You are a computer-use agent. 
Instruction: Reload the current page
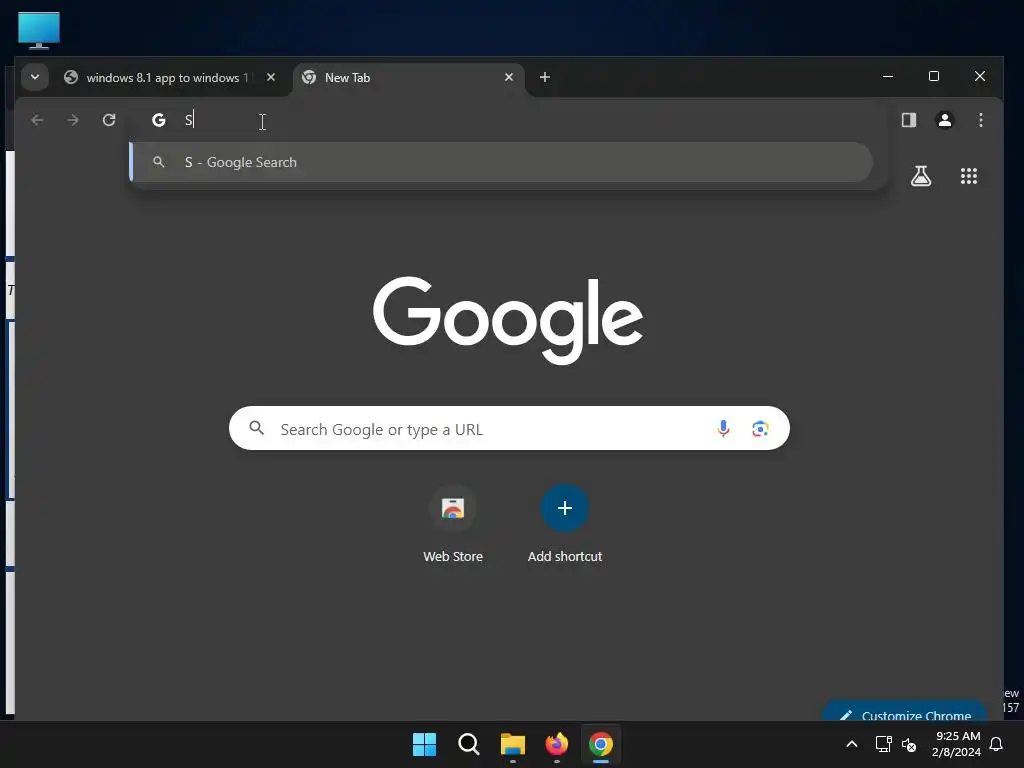click(109, 120)
